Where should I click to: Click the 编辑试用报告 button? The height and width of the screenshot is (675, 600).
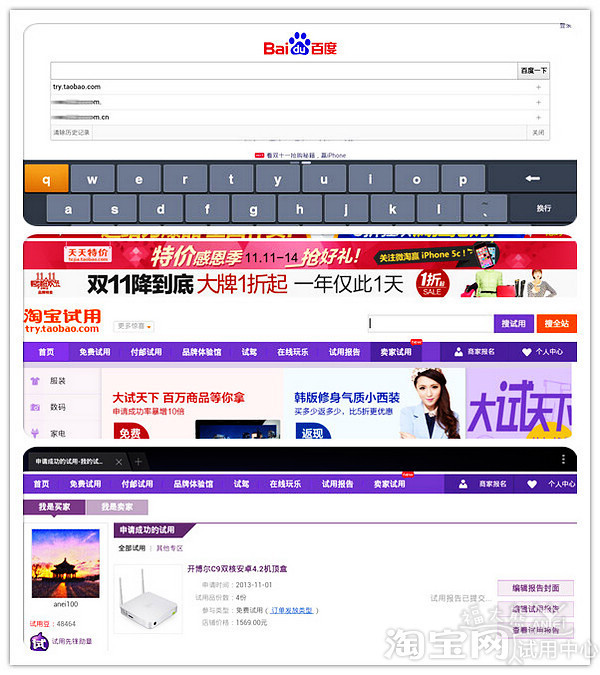535,609
